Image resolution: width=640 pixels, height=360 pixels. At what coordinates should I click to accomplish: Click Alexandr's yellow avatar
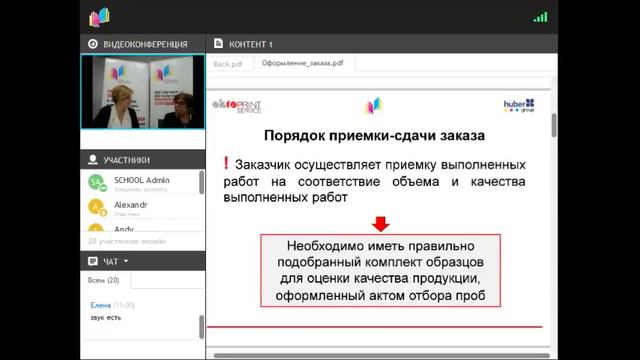[x=96, y=207]
